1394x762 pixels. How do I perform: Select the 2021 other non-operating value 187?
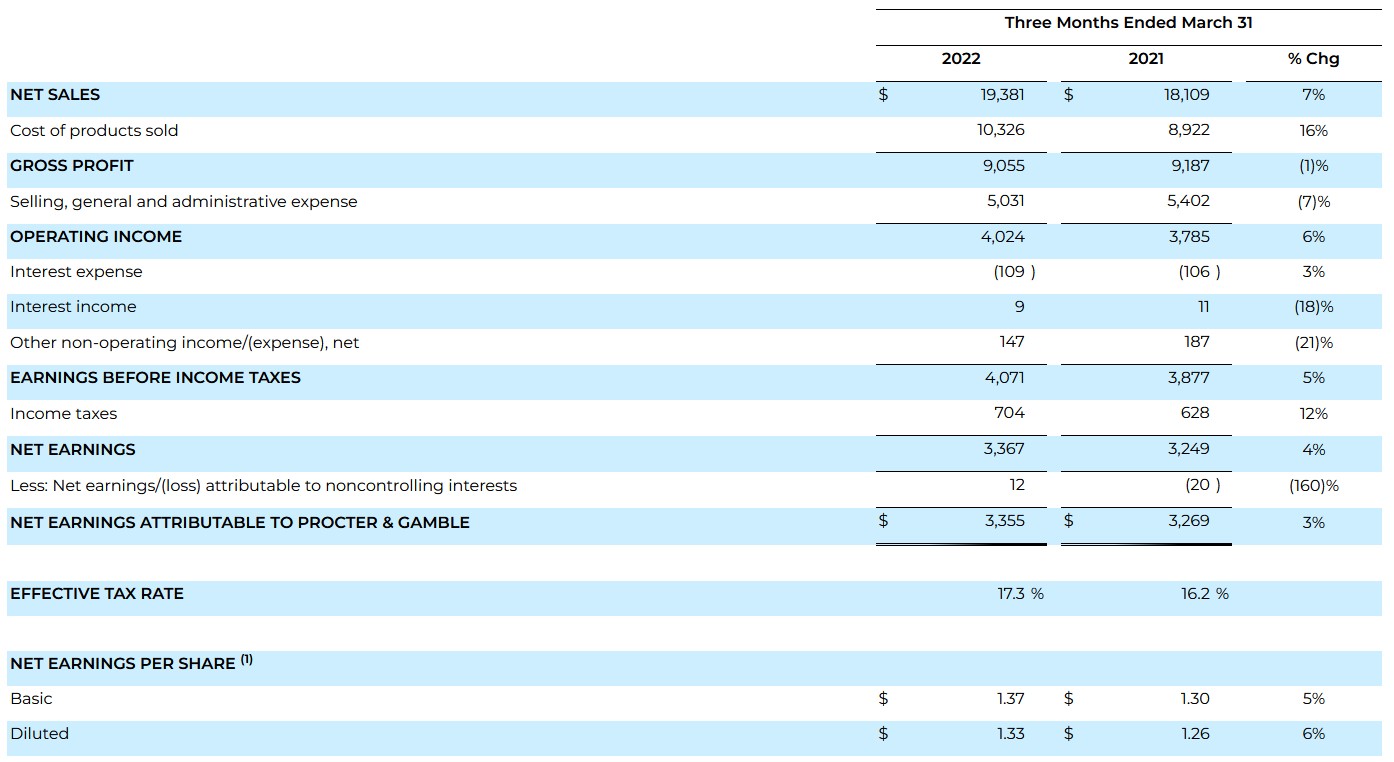1197,342
